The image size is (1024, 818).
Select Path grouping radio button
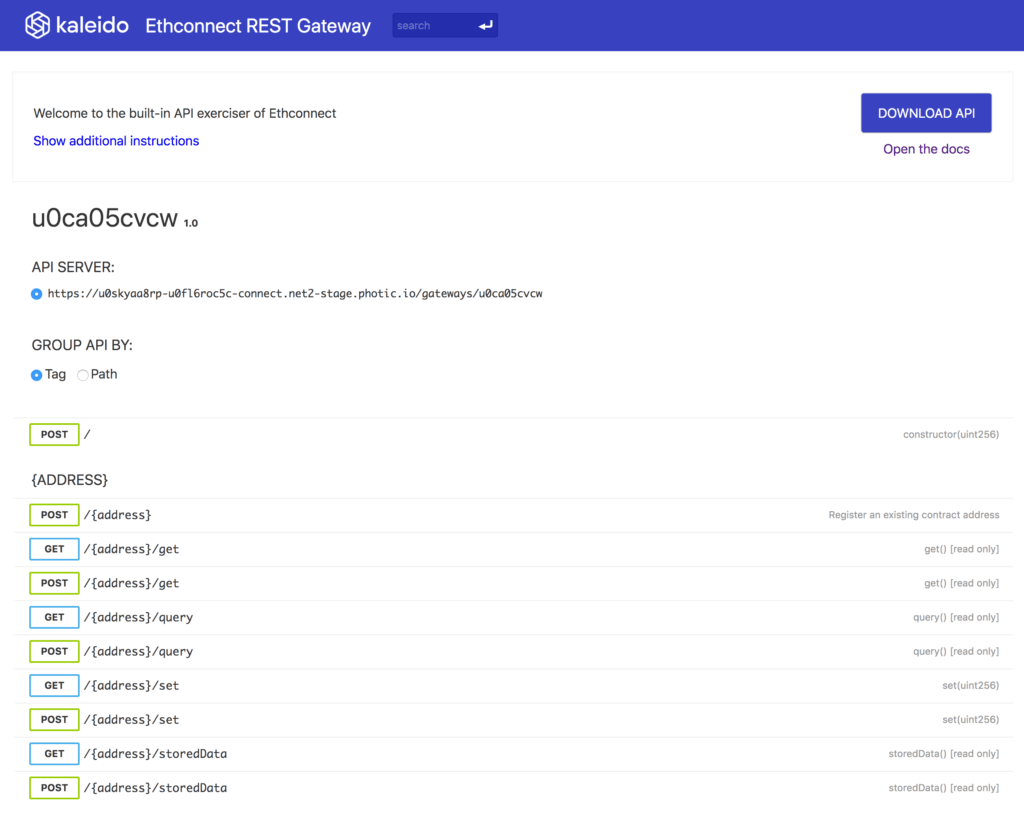pos(83,375)
